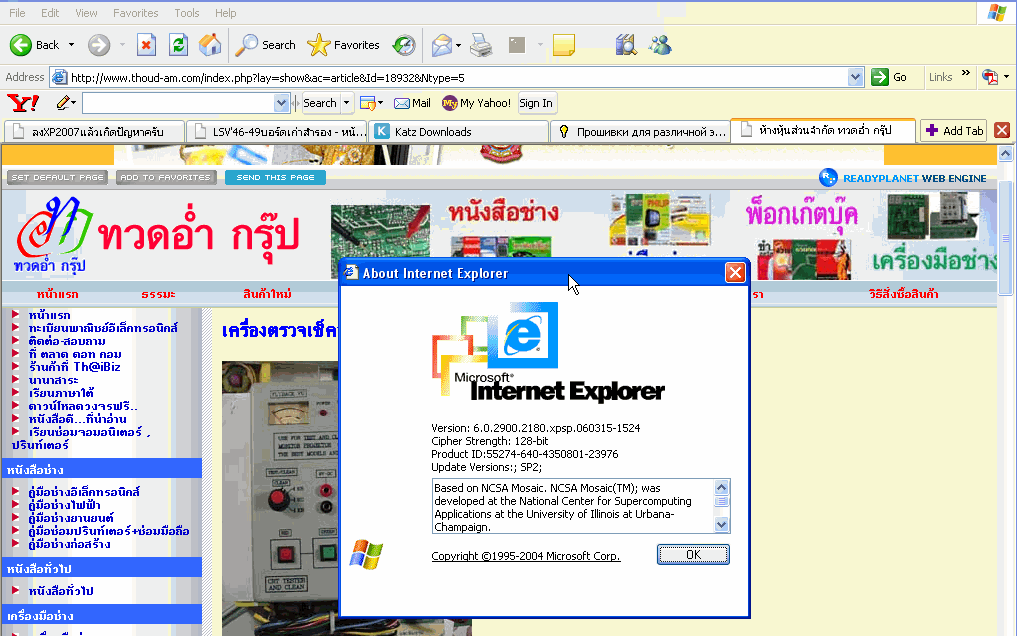The width and height of the screenshot is (1017, 636).
Task: Open the History clock icon
Action: (x=403, y=45)
